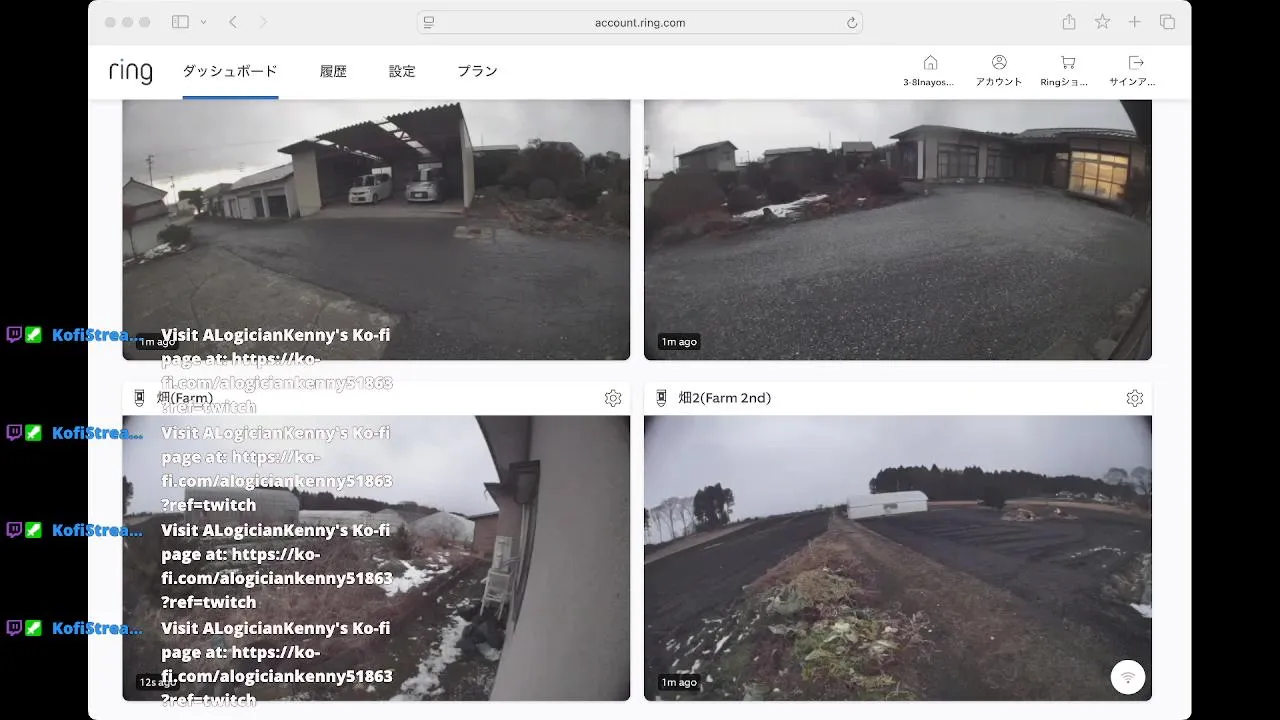Open a new tab with plus icon
The width and height of the screenshot is (1280, 720).
click(x=1135, y=22)
